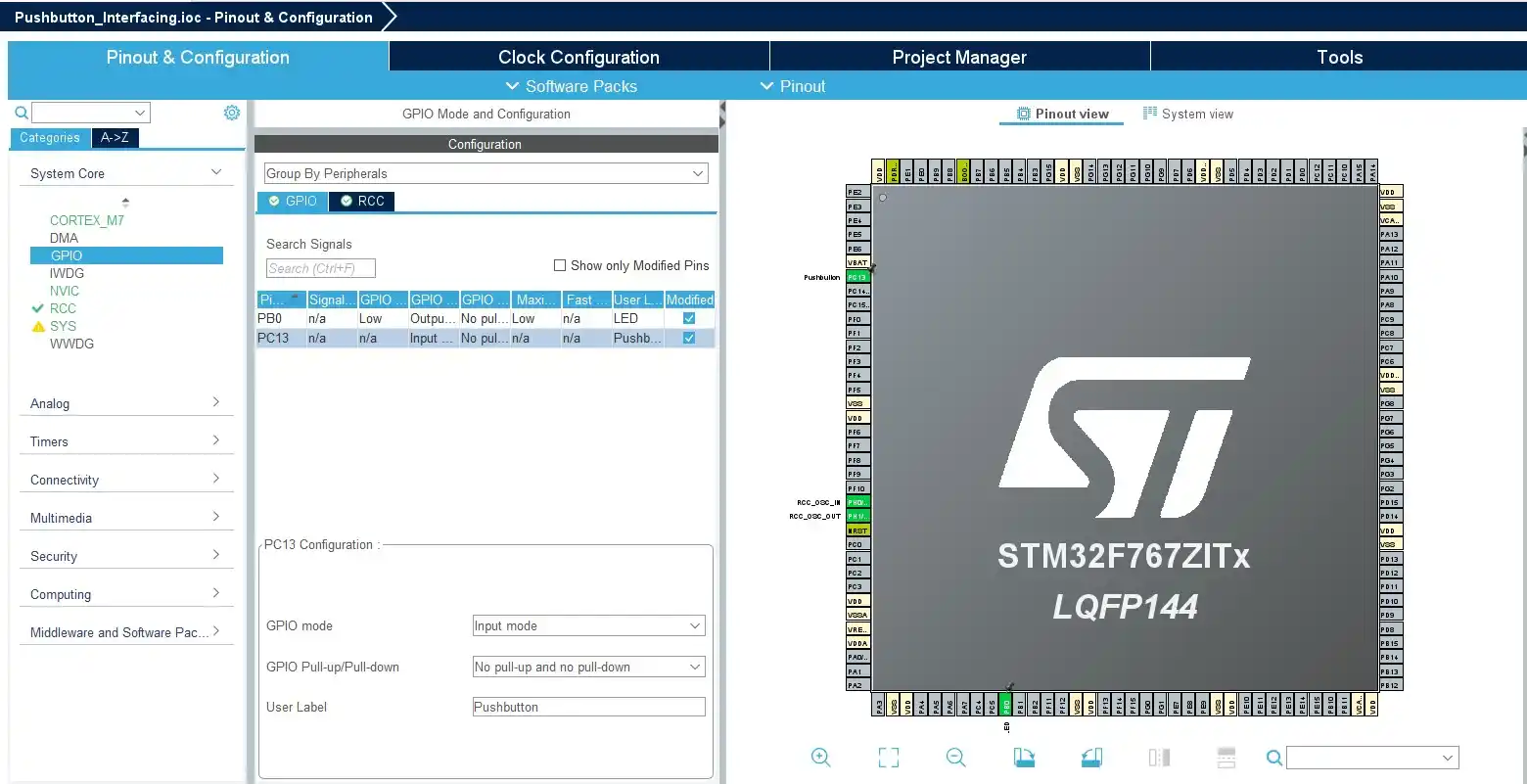Rotate the chip view clockwise

(x=1024, y=757)
